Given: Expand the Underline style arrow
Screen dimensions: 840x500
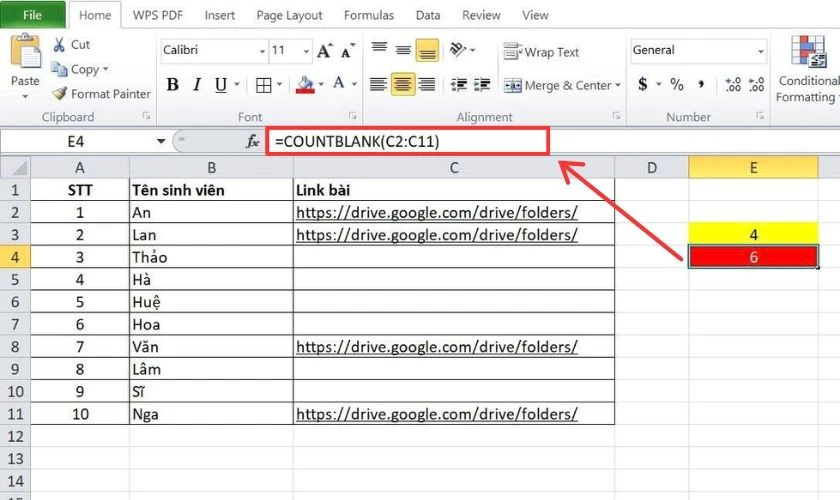Looking at the screenshot, I should coord(237,85).
